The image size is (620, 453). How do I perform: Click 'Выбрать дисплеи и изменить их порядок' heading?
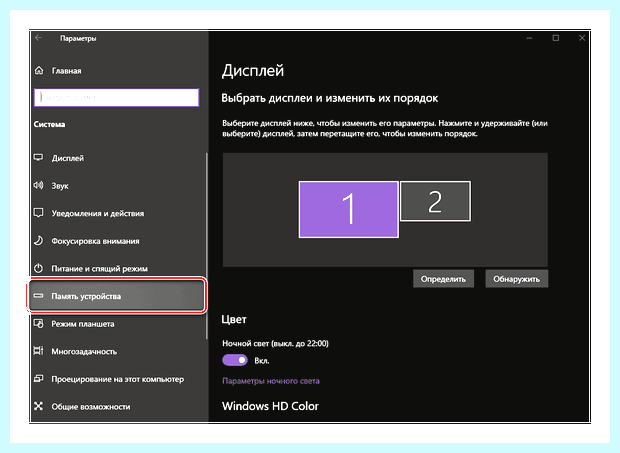coord(330,98)
